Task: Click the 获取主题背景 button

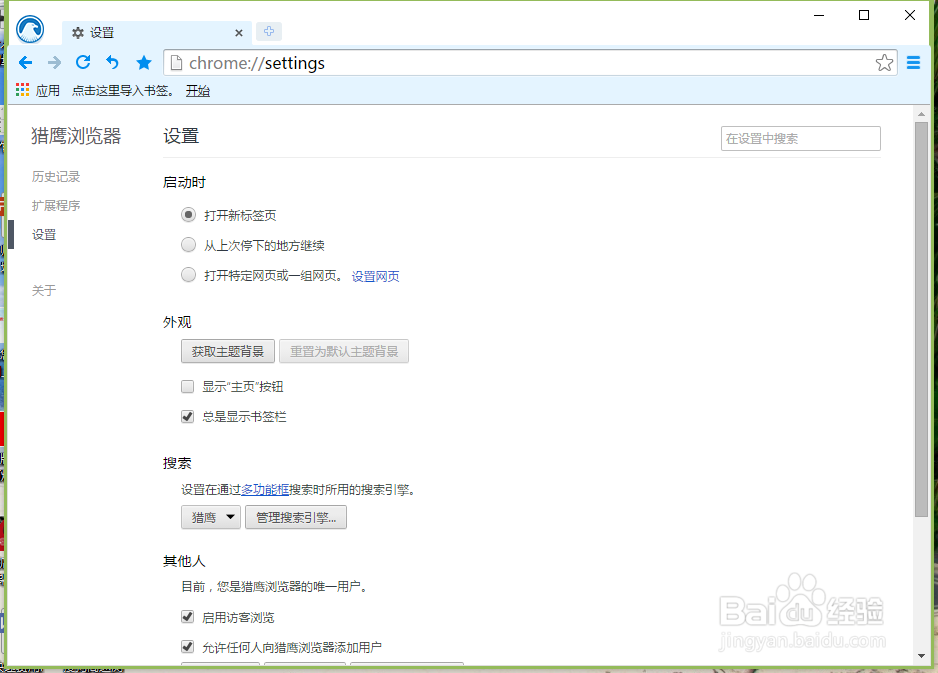Action: pos(228,351)
